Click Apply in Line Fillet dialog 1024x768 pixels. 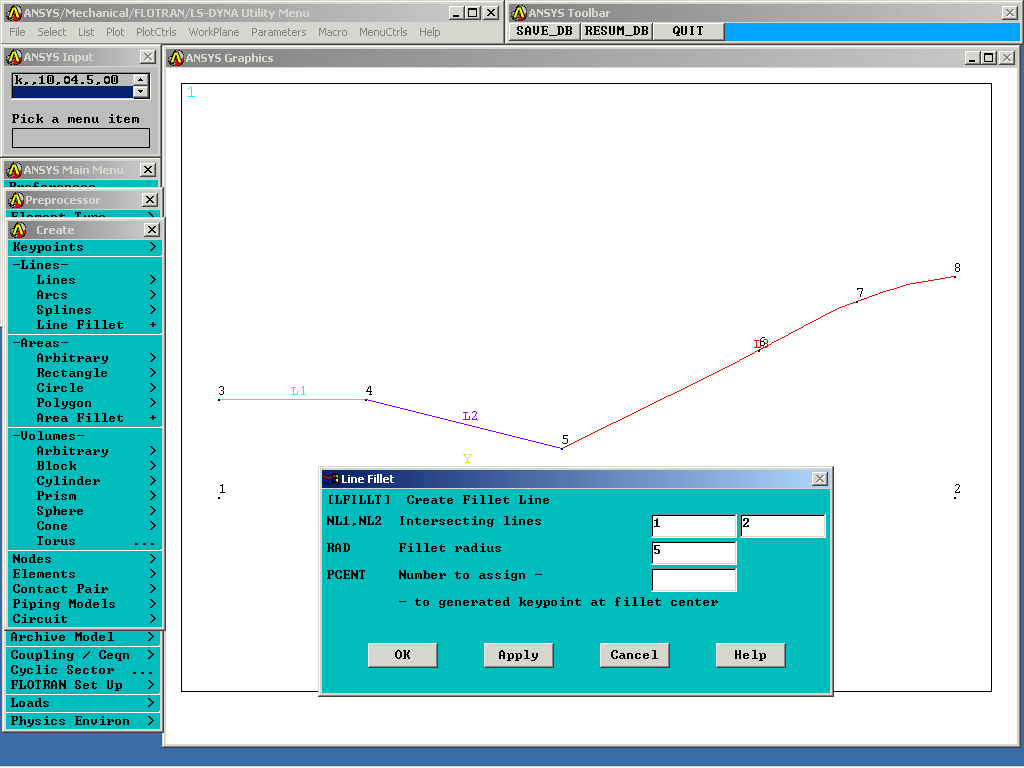point(519,655)
